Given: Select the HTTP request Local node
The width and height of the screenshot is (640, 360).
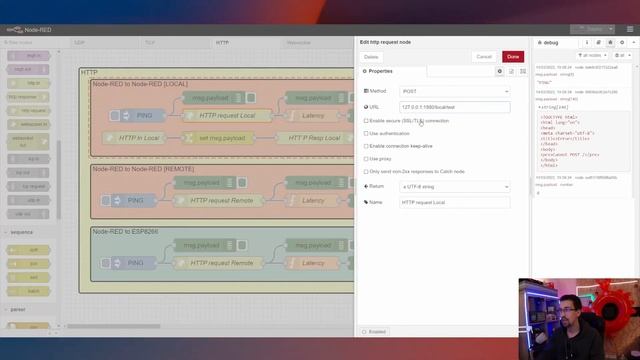Looking at the screenshot, I should (x=227, y=116).
